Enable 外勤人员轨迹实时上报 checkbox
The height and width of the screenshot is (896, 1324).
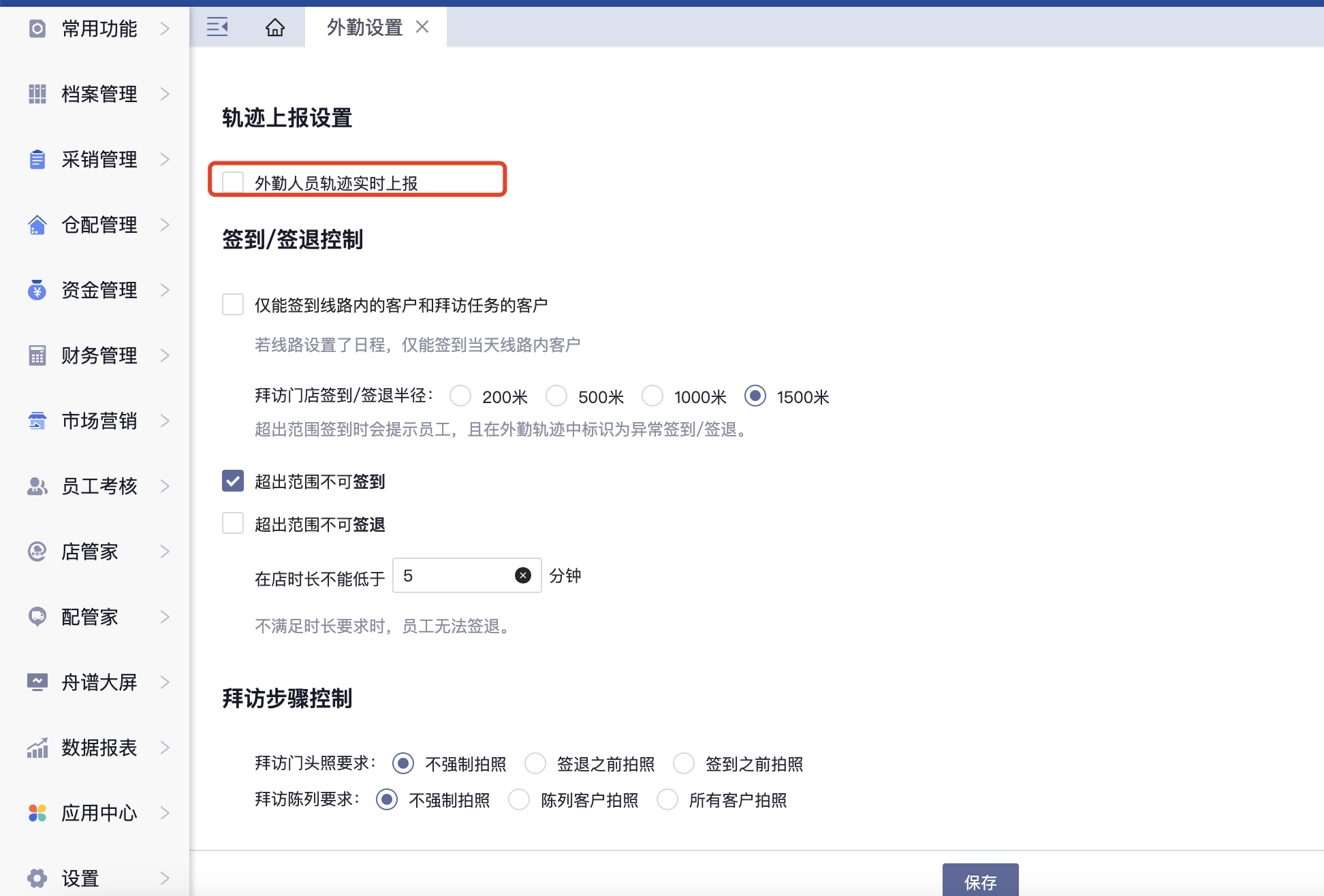[x=233, y=182]
